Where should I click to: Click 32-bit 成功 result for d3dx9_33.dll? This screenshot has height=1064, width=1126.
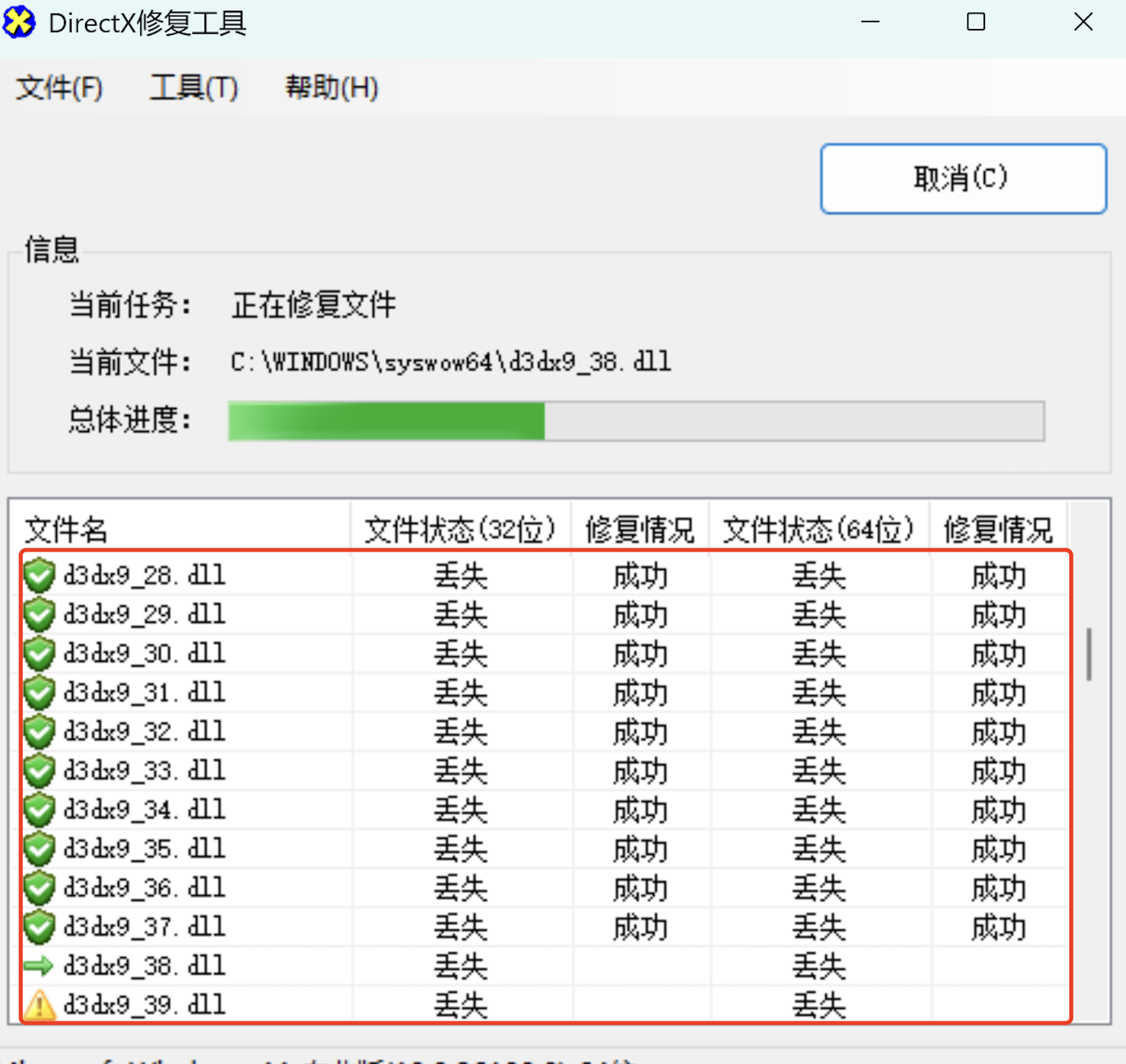tap(640, 771)
